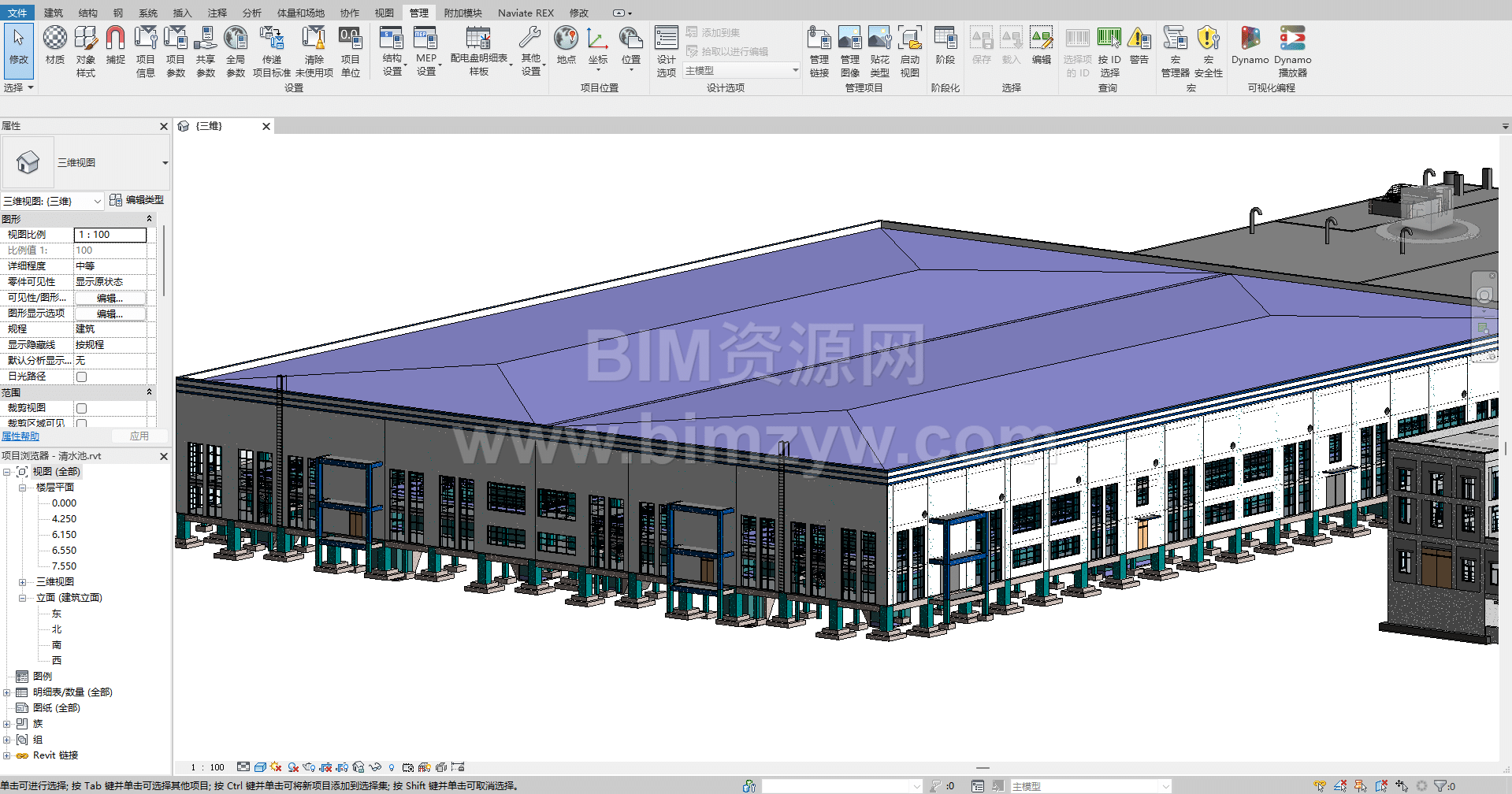
Task: Click Starting View (启动视图)
Action: click(x=910, y=51)
